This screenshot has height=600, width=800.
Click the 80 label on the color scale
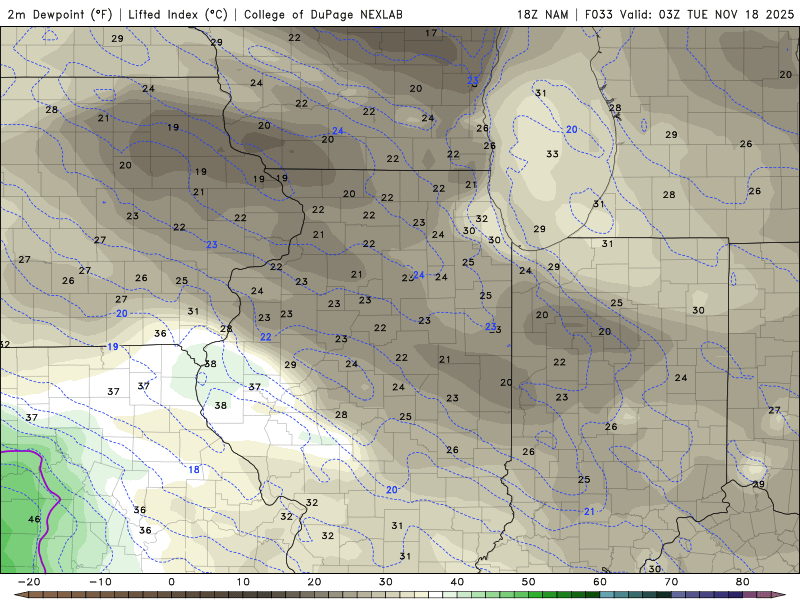coord(743,582)
